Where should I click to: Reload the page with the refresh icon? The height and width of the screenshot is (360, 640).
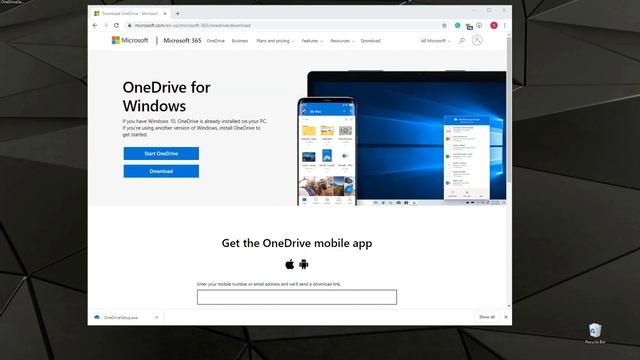coord(116,25)
